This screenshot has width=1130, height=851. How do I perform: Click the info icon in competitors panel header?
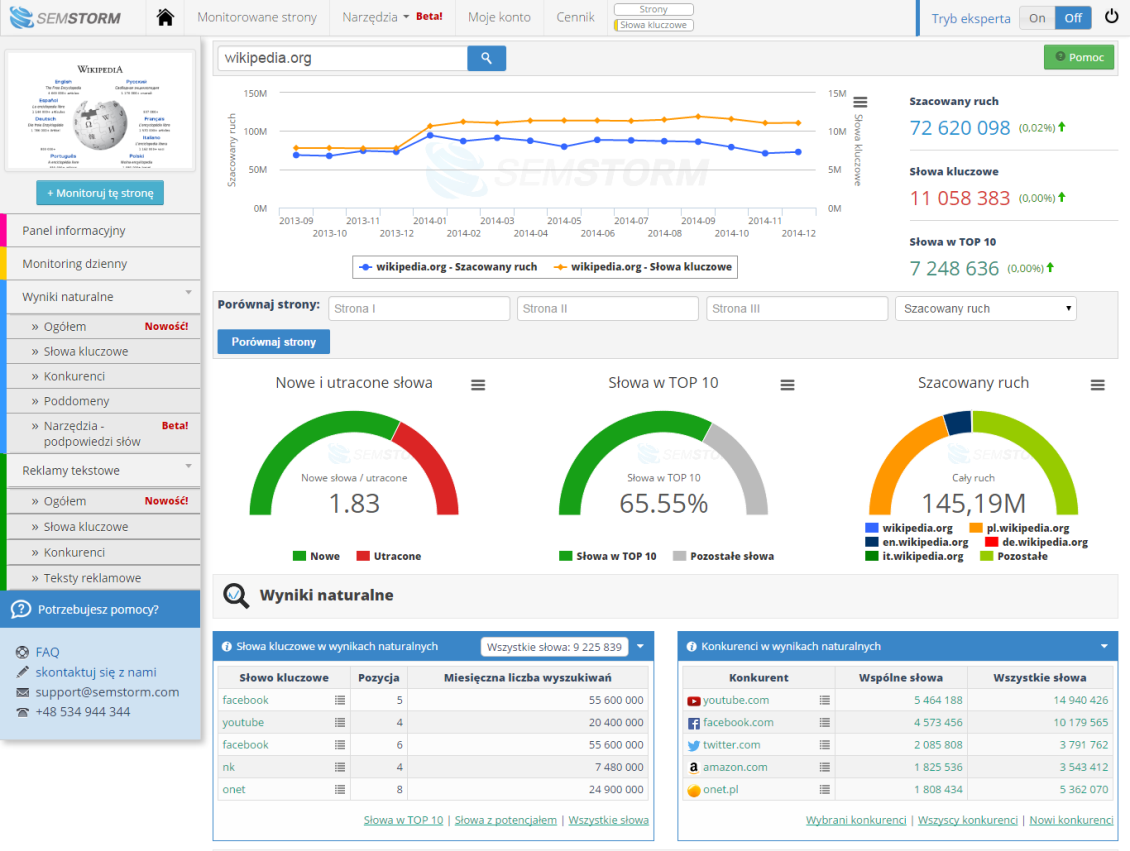[691, 646]
